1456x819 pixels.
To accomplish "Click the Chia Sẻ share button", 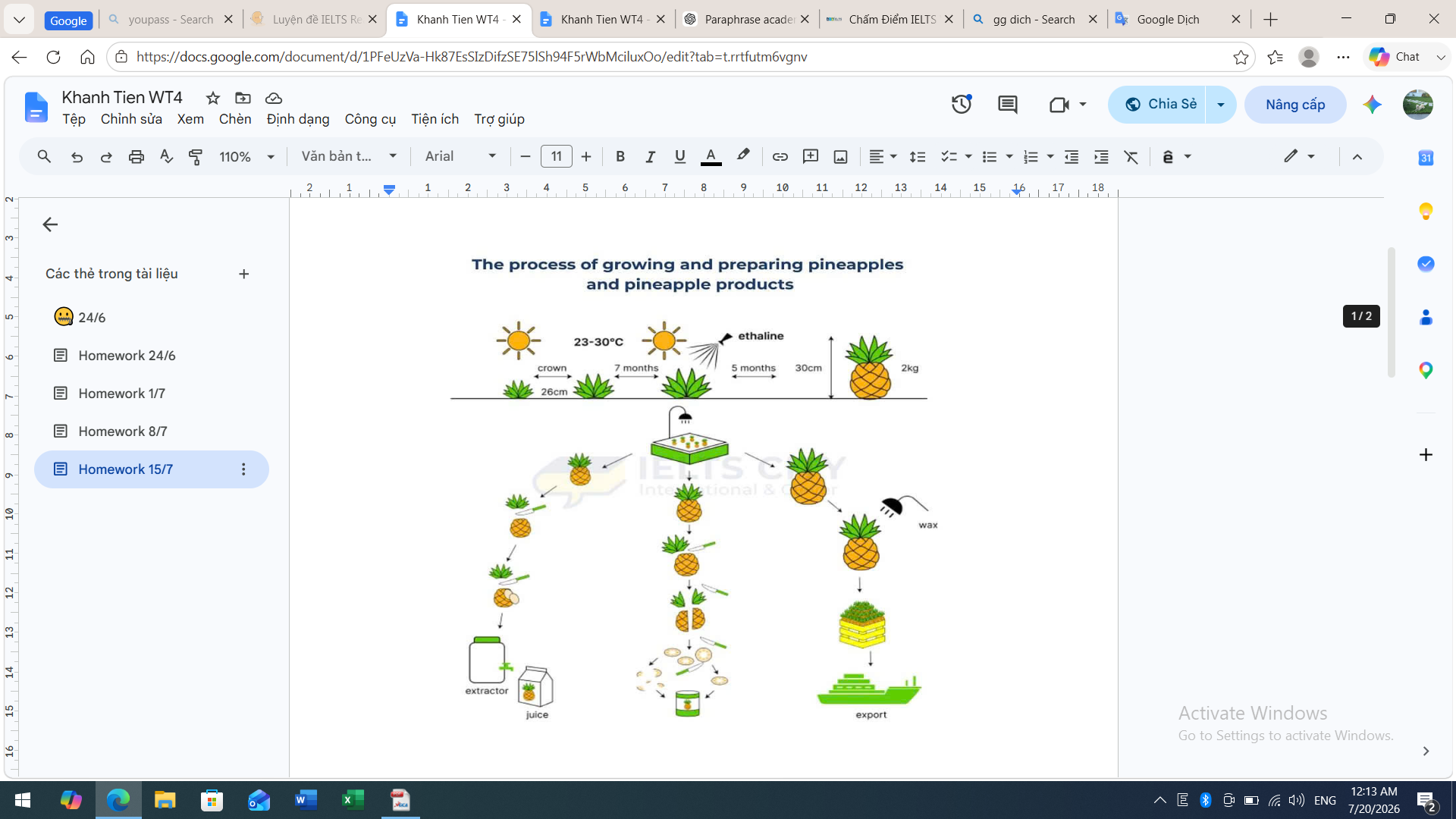I will pyautogui.click(x=1158, y=105).
